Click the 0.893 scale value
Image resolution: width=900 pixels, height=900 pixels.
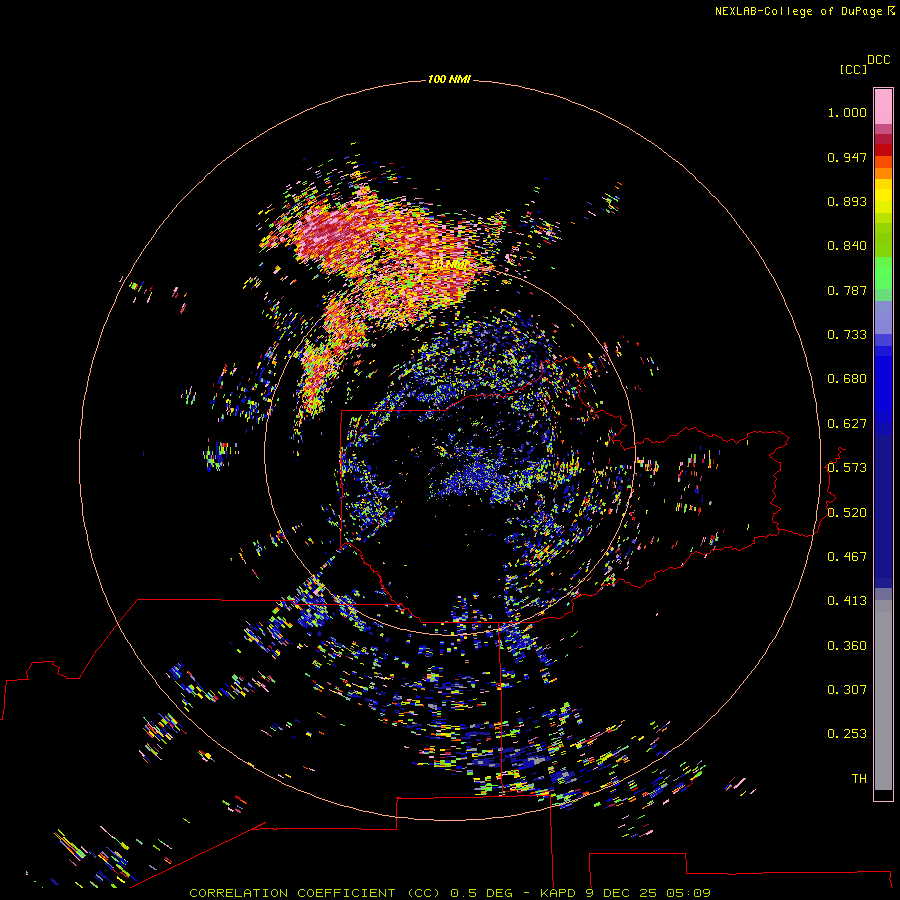847,201
